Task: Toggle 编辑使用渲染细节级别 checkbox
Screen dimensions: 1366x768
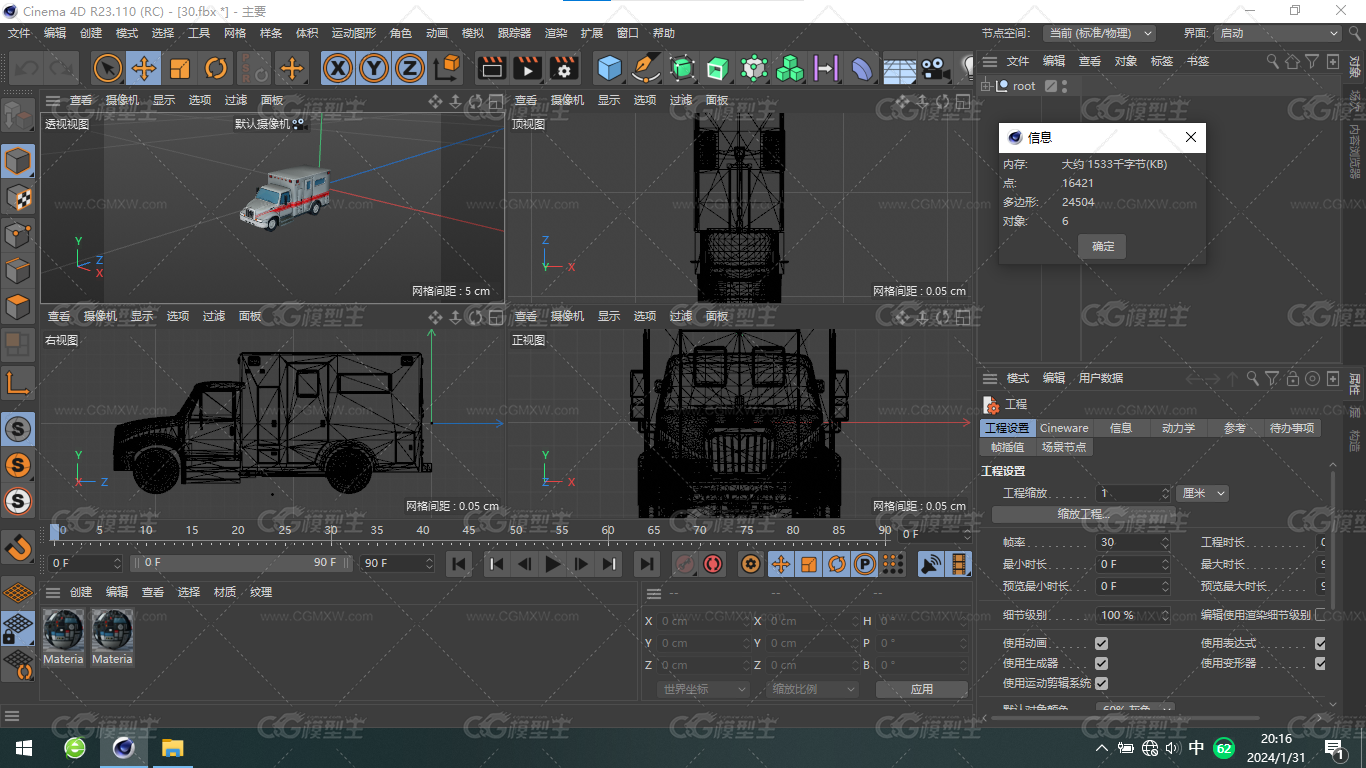Action: click(1320, 615)
